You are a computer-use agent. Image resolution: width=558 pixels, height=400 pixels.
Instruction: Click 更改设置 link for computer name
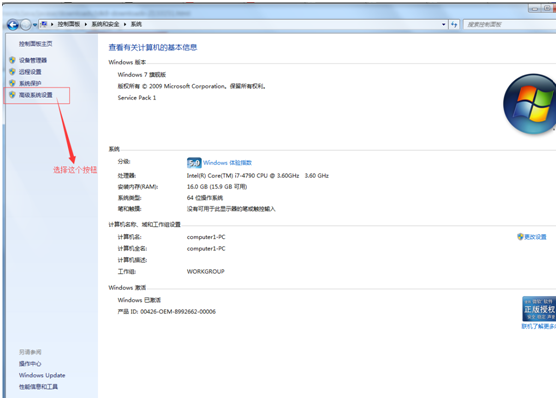click(535, 237)
